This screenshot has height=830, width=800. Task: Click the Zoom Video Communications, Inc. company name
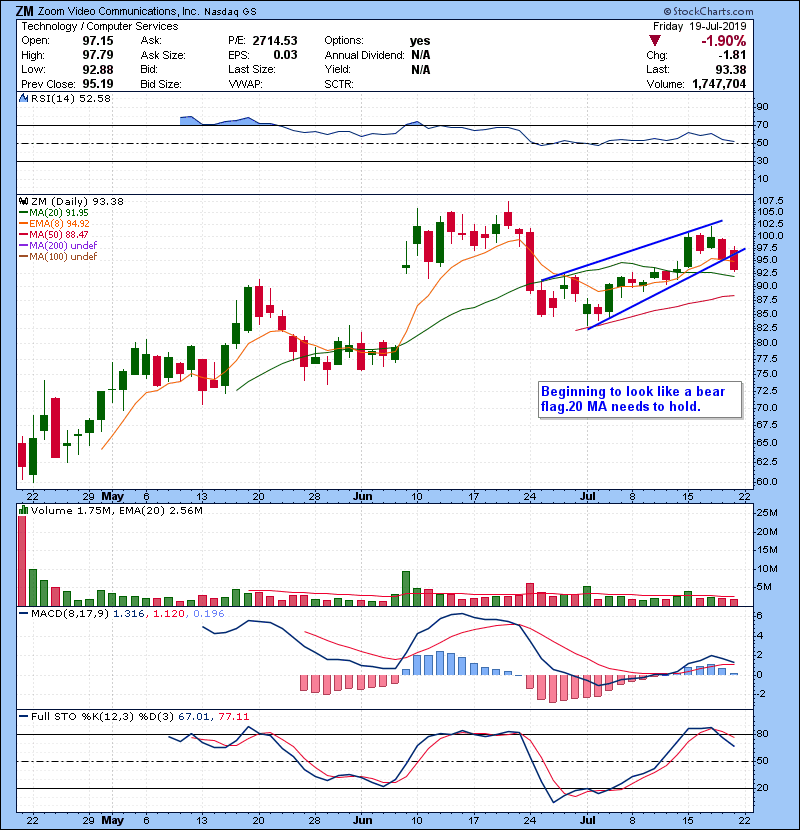click(119, 11)
